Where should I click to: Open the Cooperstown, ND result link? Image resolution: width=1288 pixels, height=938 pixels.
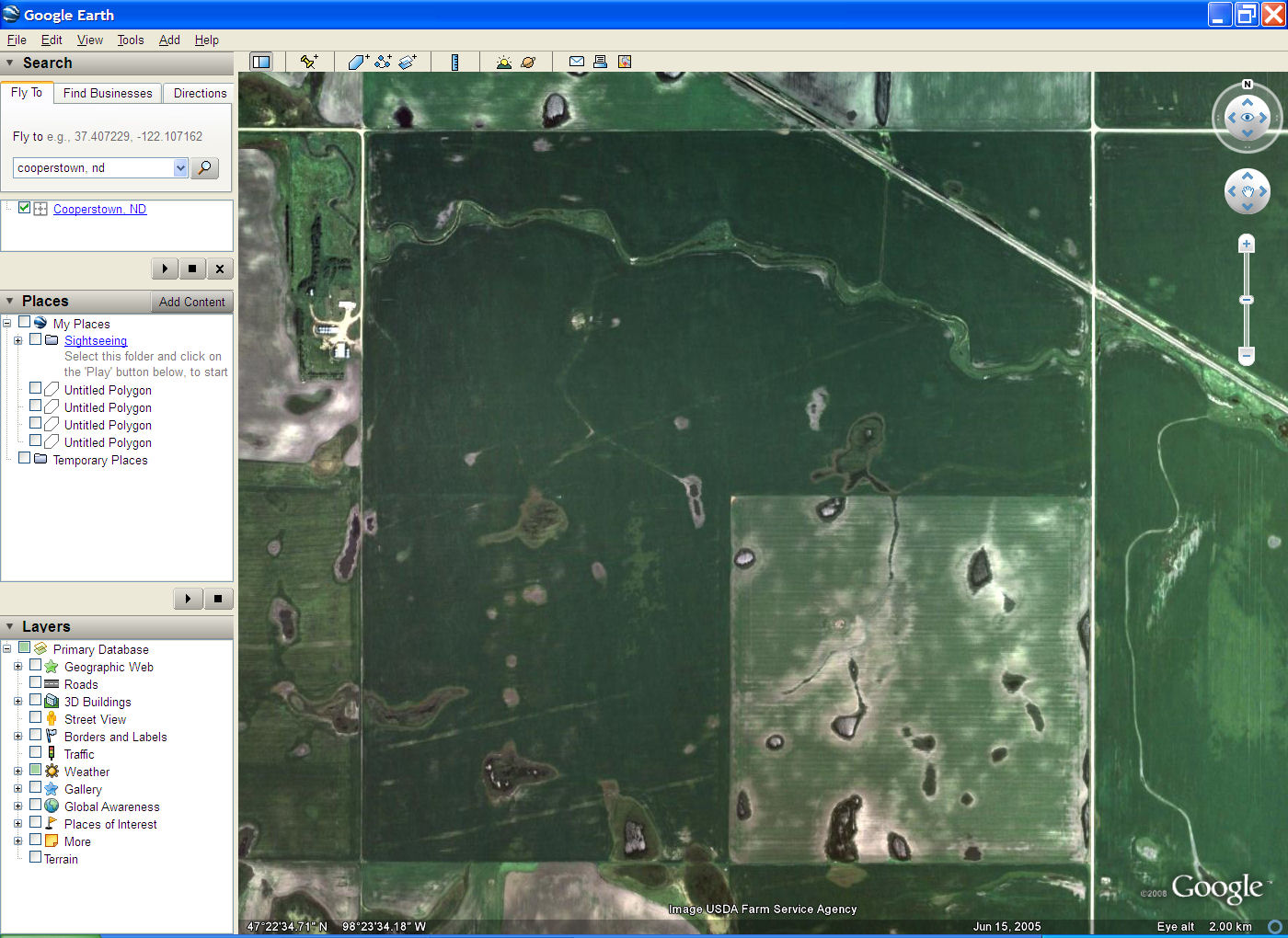pyautogui.click(x=99, y=209)
